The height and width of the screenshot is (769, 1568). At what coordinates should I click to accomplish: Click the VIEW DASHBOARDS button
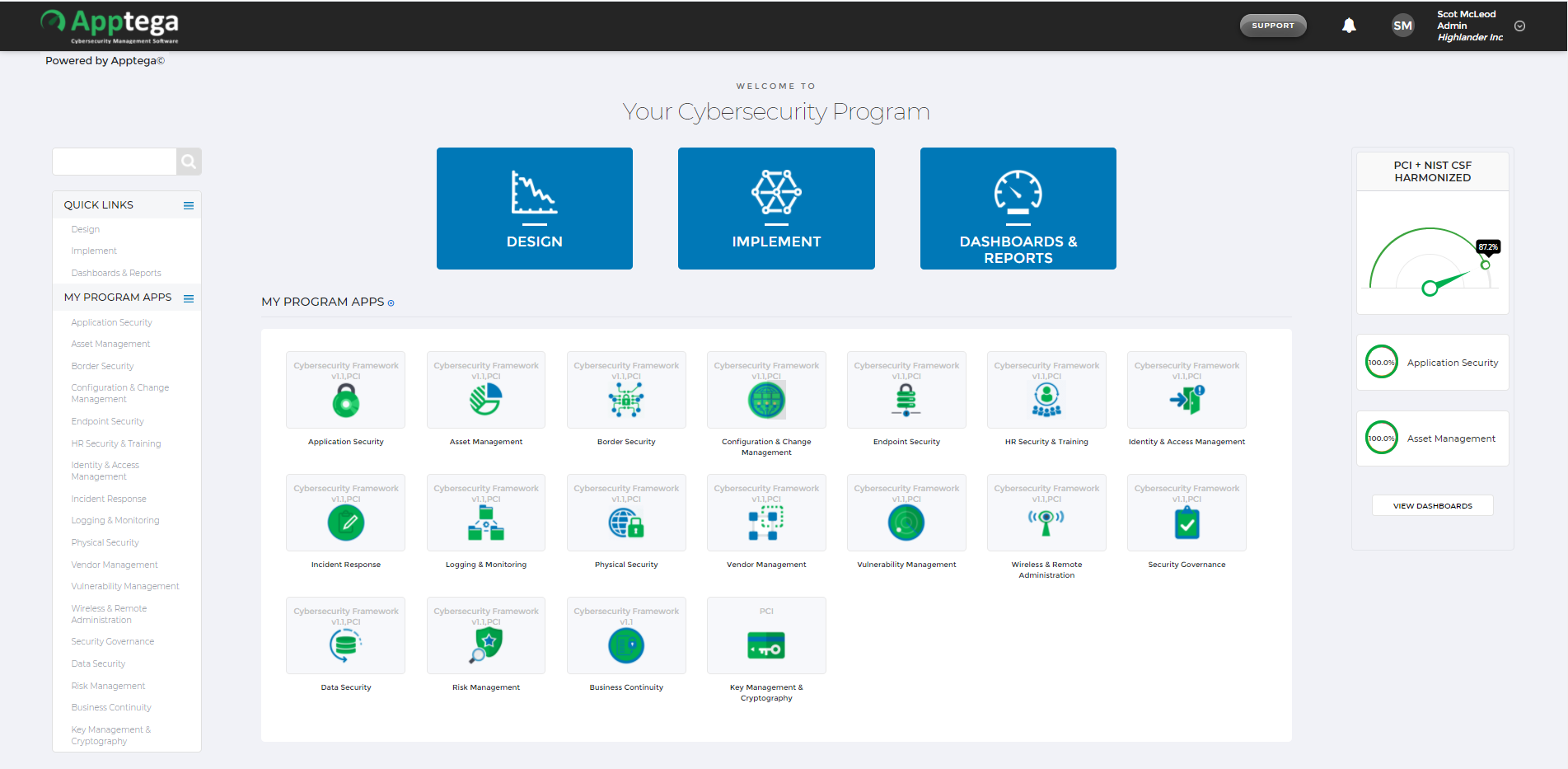coord(1432,505)
